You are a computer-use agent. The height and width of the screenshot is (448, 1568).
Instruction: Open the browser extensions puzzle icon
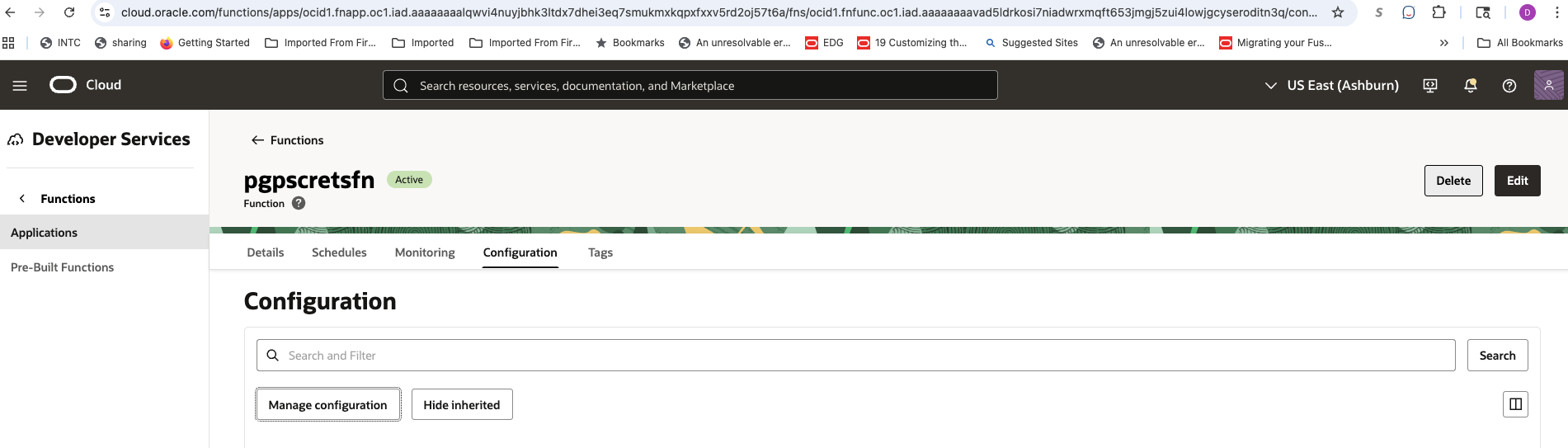[x=1439, y=12]
